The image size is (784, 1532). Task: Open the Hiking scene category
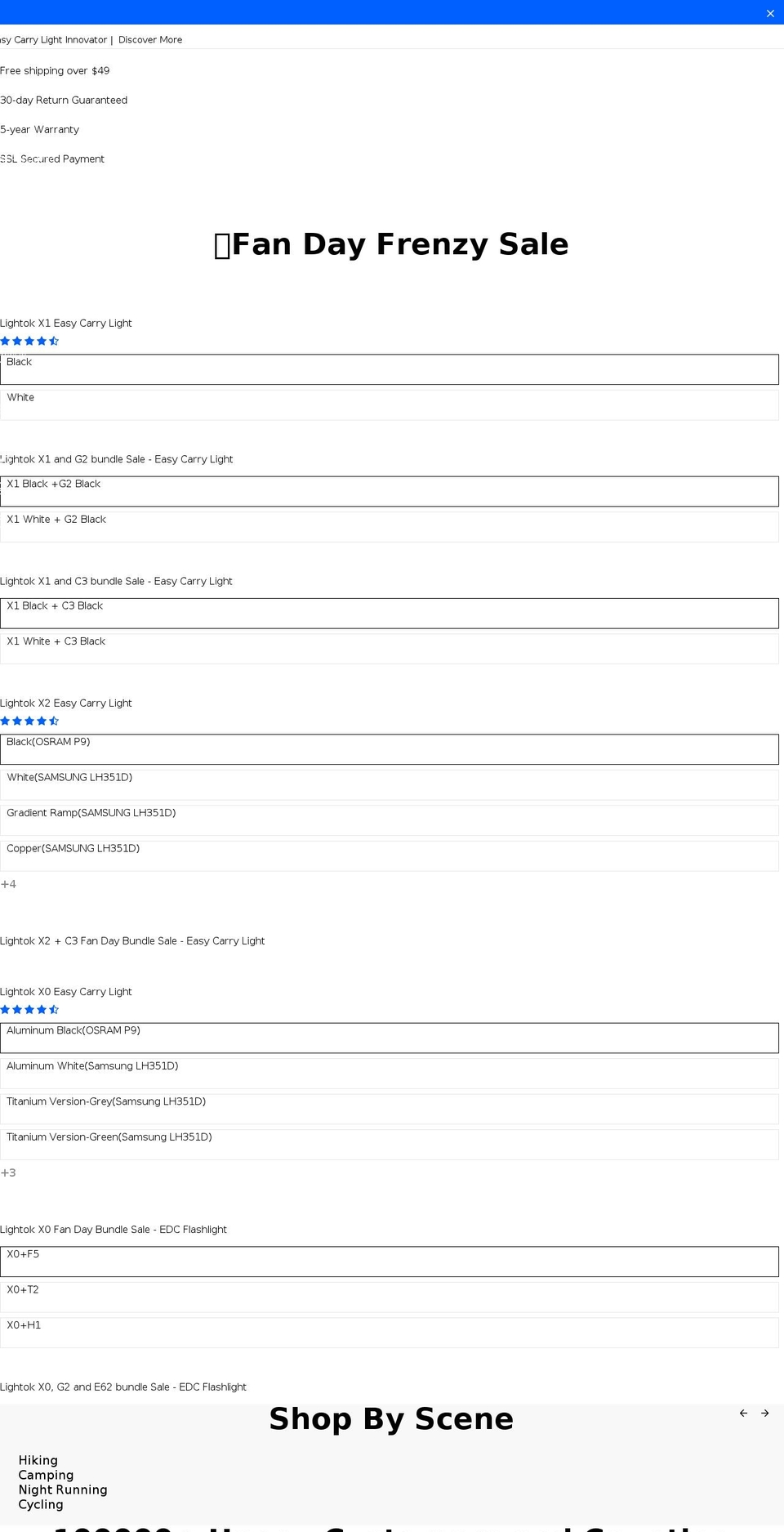pyautogui.click(x=38, y=1460)
